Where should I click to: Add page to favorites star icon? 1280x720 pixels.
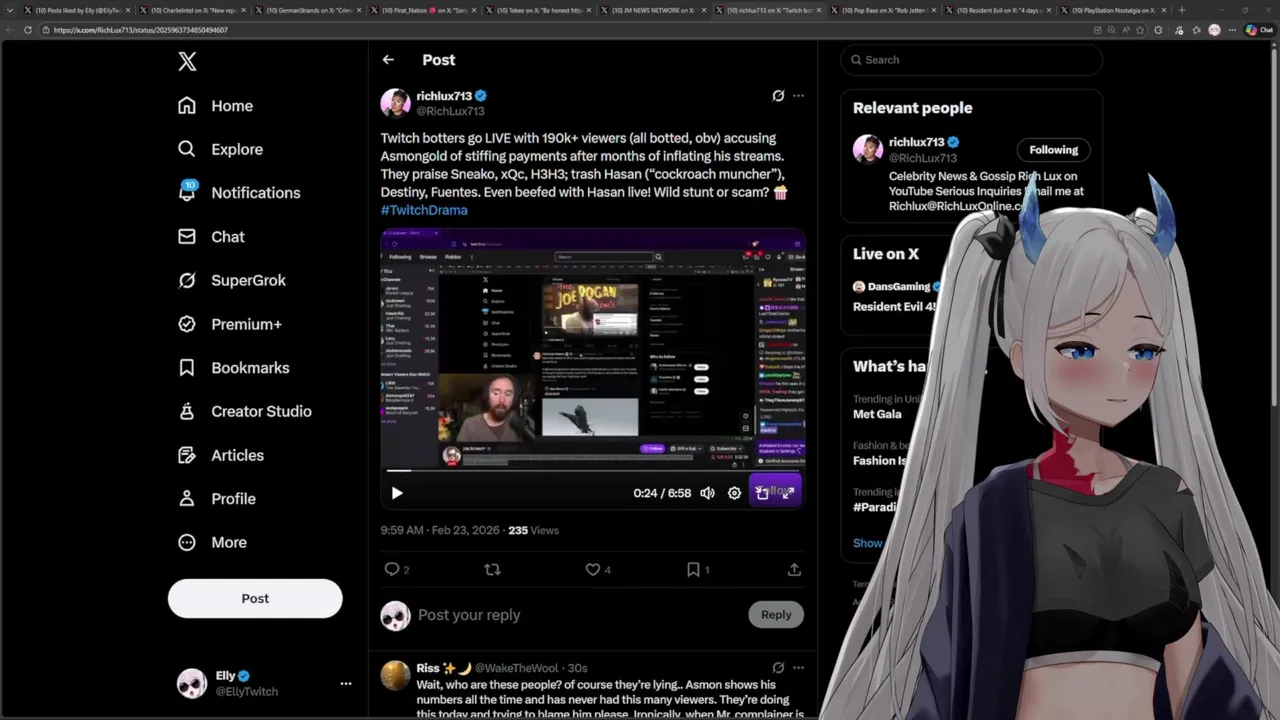pos(1140,30)
